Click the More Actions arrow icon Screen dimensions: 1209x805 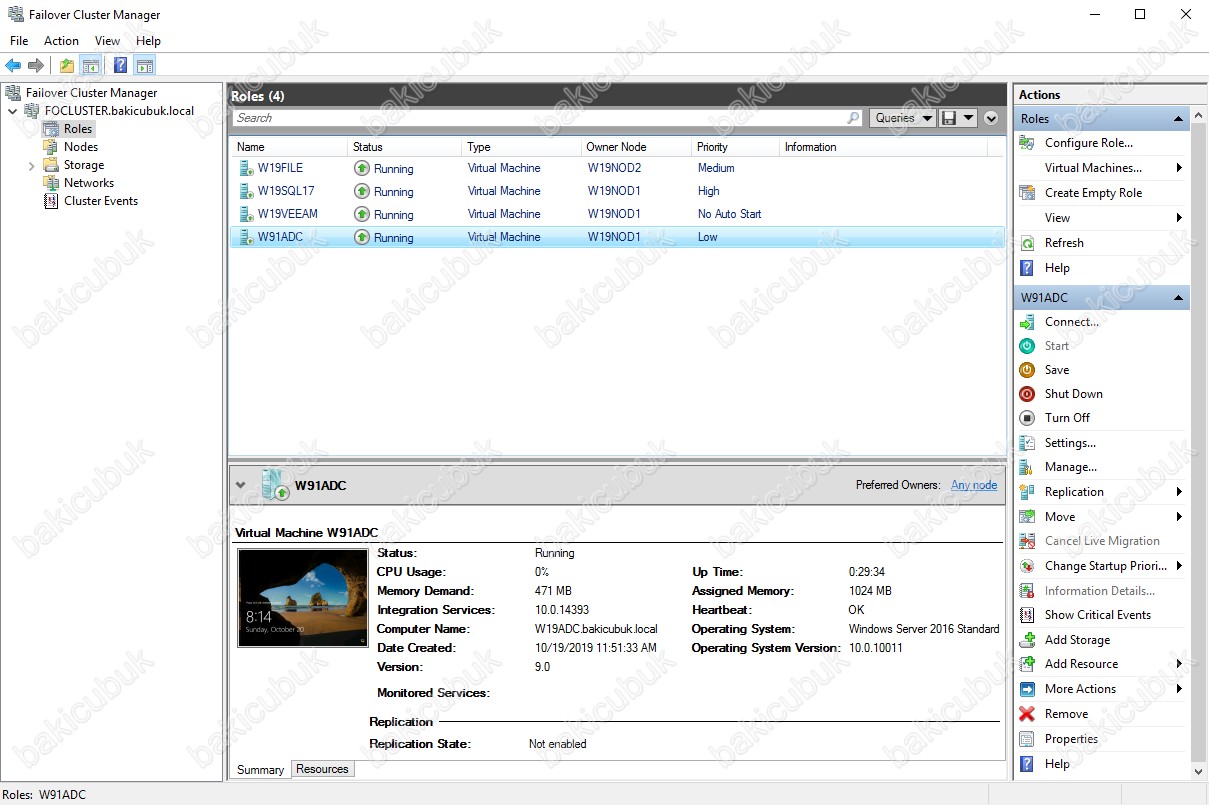tap(1027, 689)
